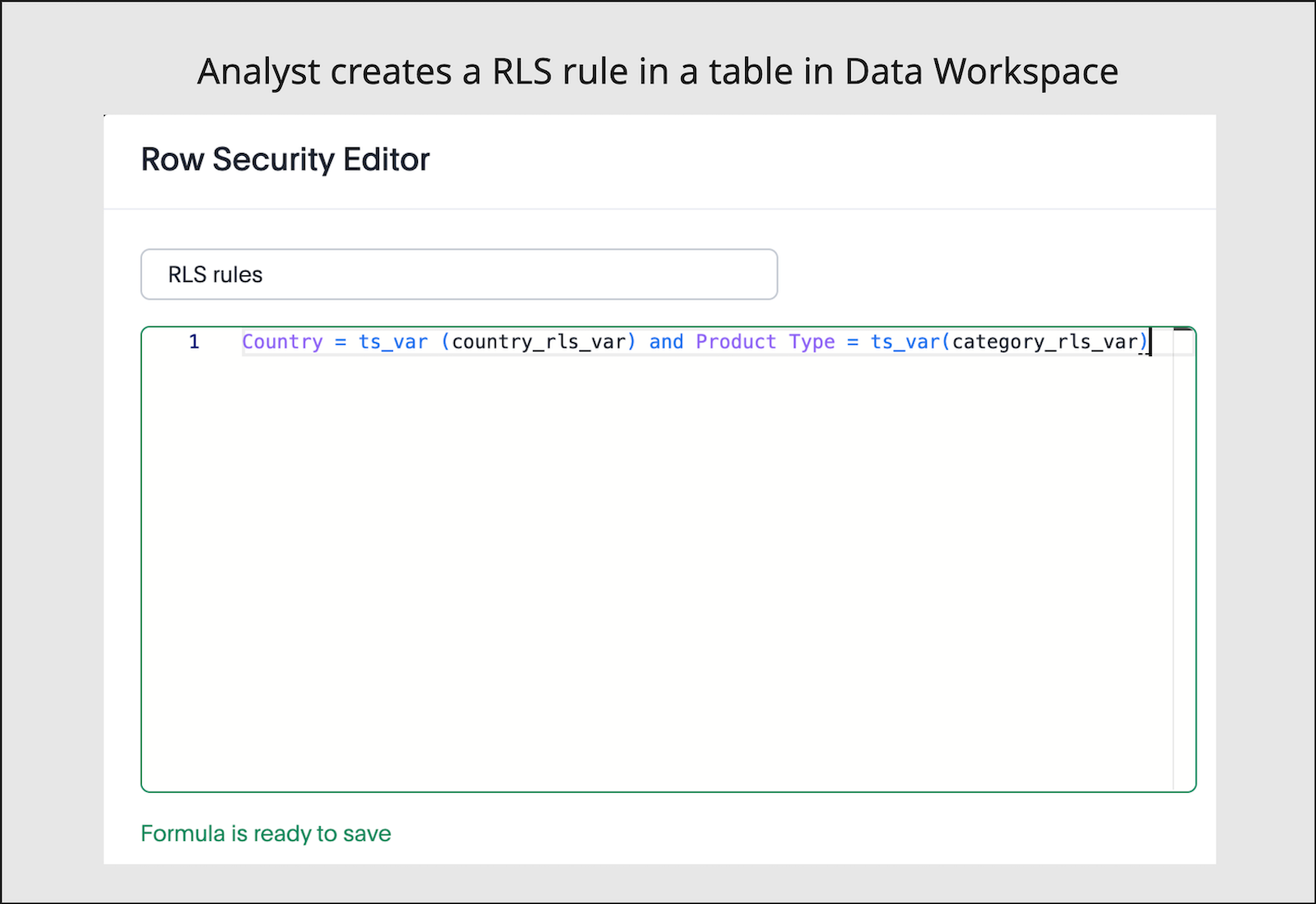Viewport: 1316px width, 904px height.
Task: Select the Country token in the formula
Action: (282, 341)
